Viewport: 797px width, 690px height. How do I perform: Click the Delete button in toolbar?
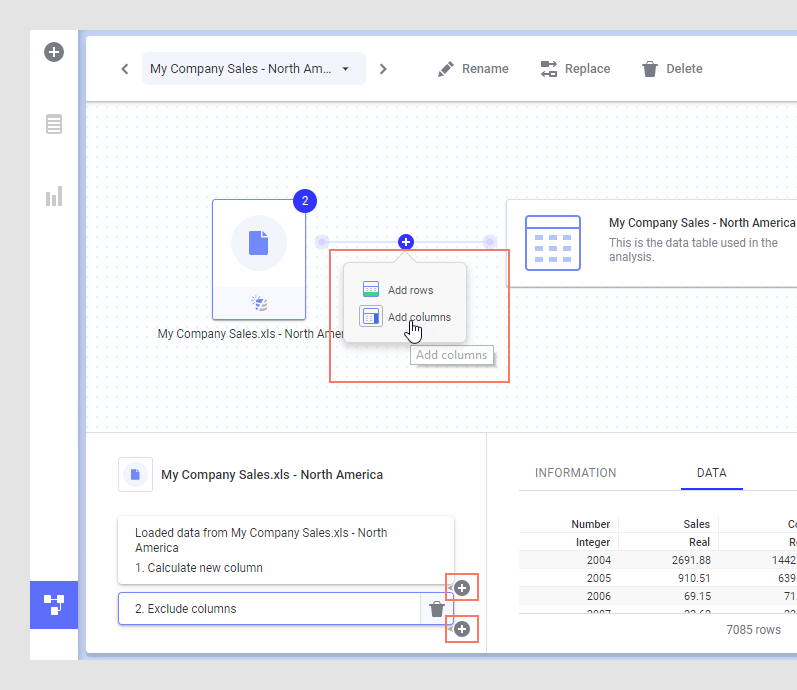pyautogui.click(x=672, y=69)
